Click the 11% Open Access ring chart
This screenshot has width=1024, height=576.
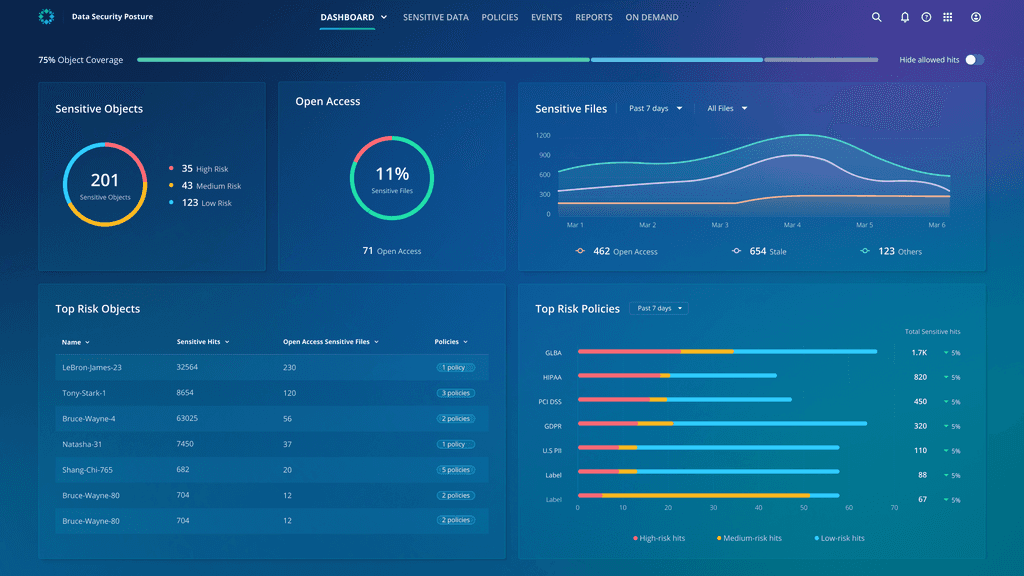[392, 178]
